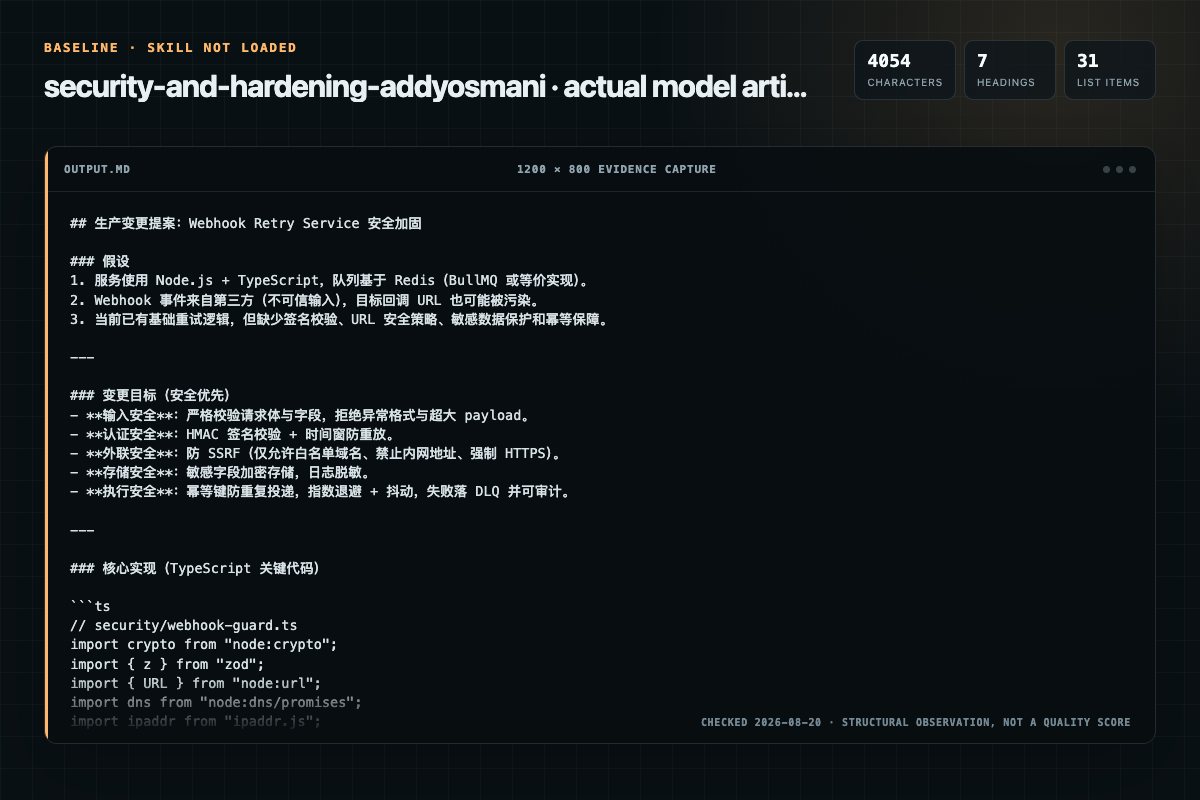Viewport: 1200px width, 800px height.
Task: Click the line 'import crypto from "node:crypto"'
Action: (204, 644)
